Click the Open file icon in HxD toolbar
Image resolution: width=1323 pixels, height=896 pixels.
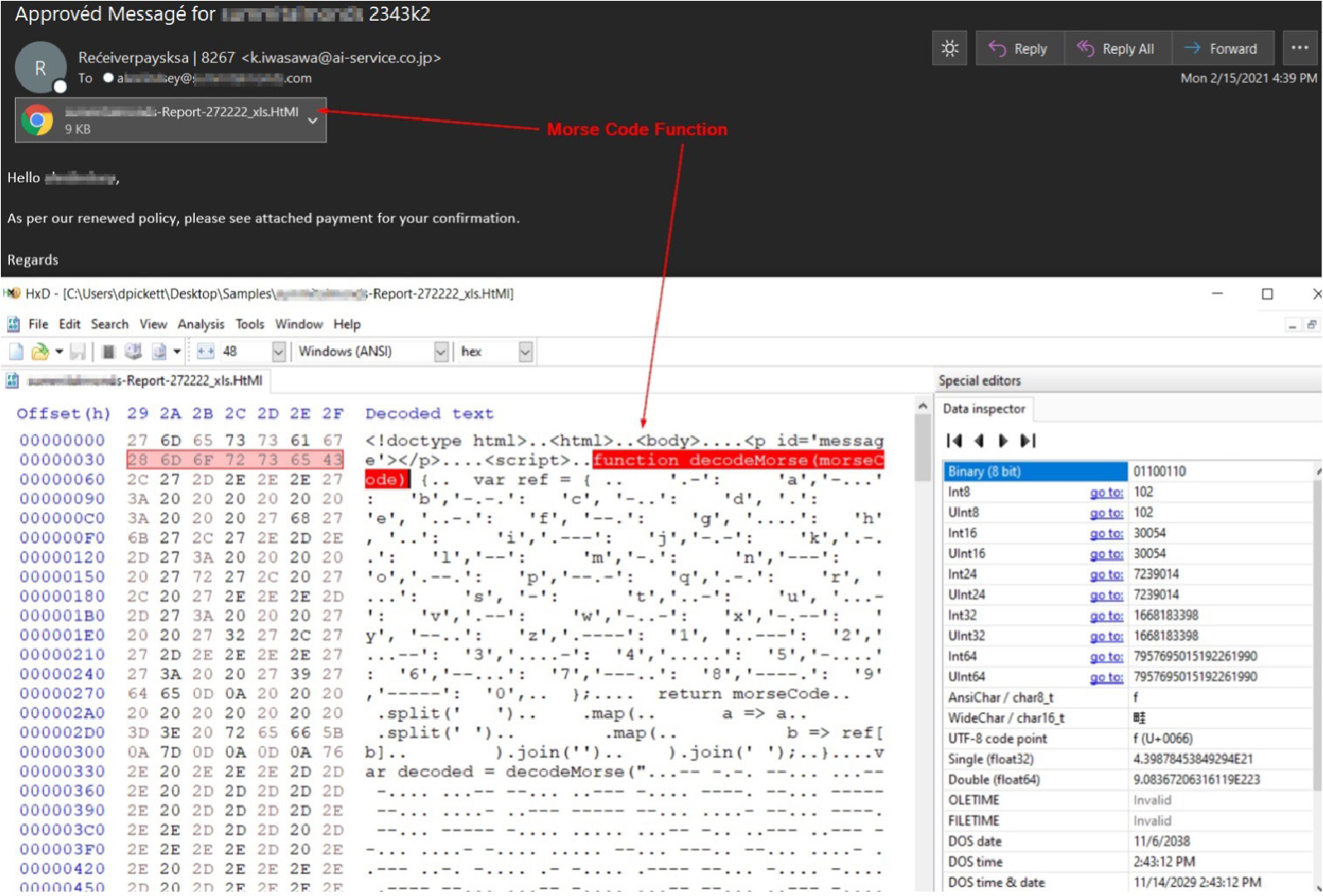click(x=39, y=351)
